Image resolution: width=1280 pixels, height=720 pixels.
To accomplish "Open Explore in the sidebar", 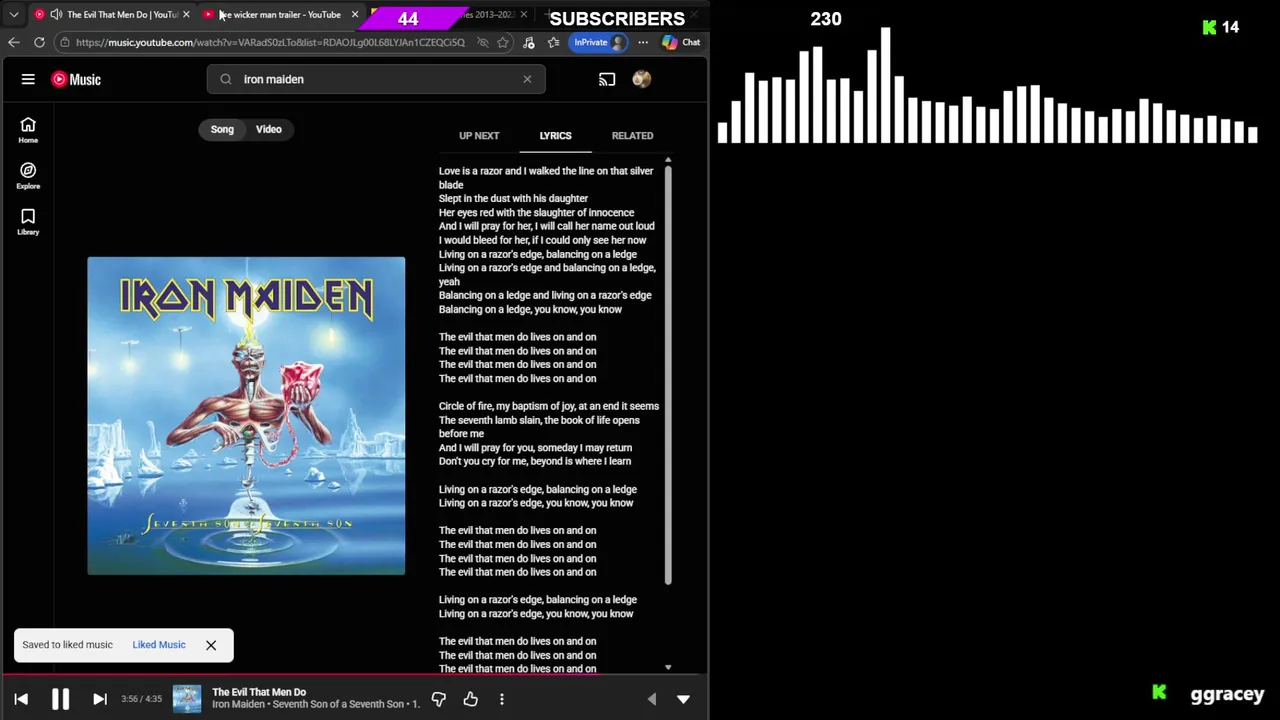I will point(28,176).
